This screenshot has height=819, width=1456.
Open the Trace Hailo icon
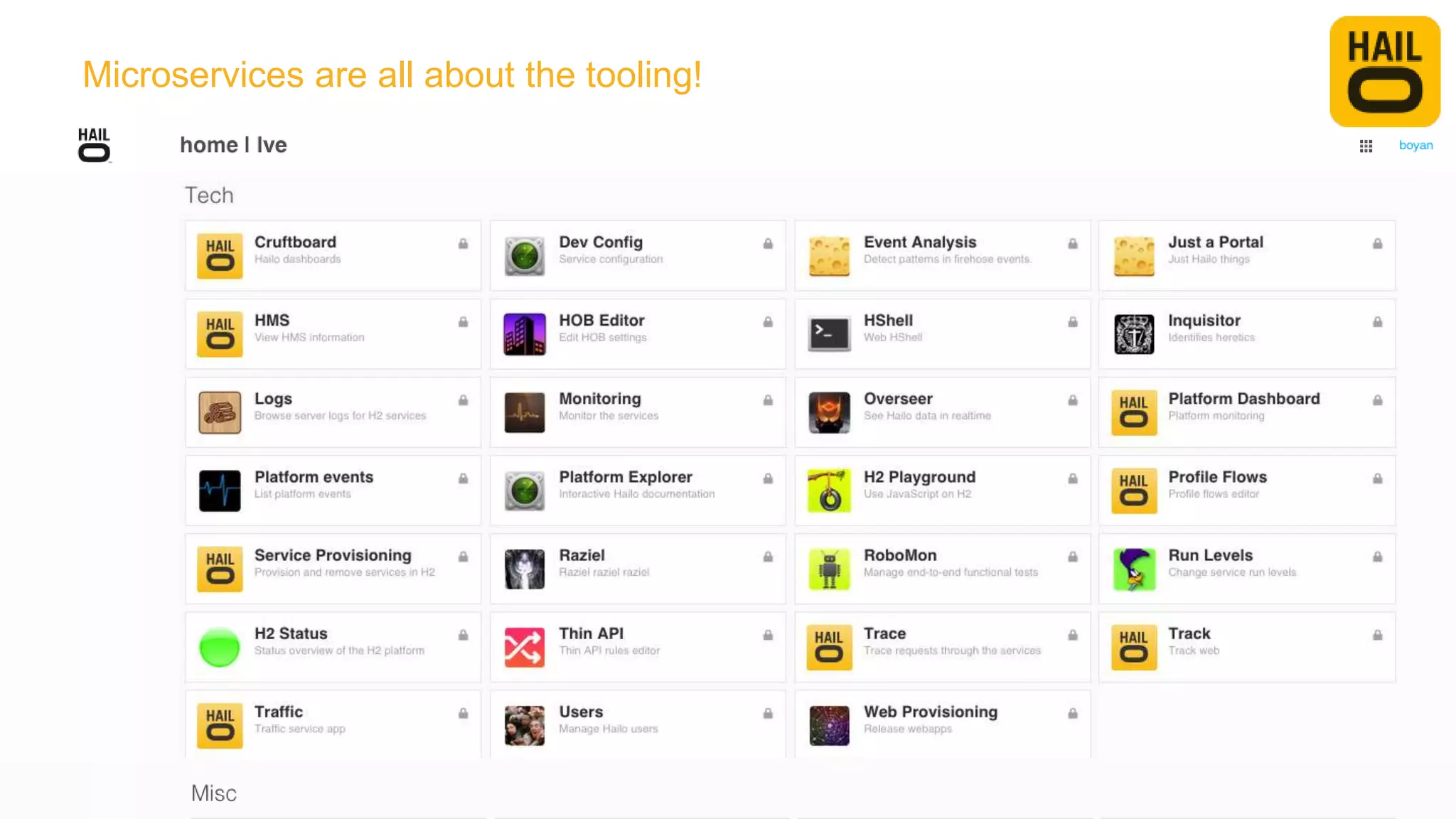(829, 647)
